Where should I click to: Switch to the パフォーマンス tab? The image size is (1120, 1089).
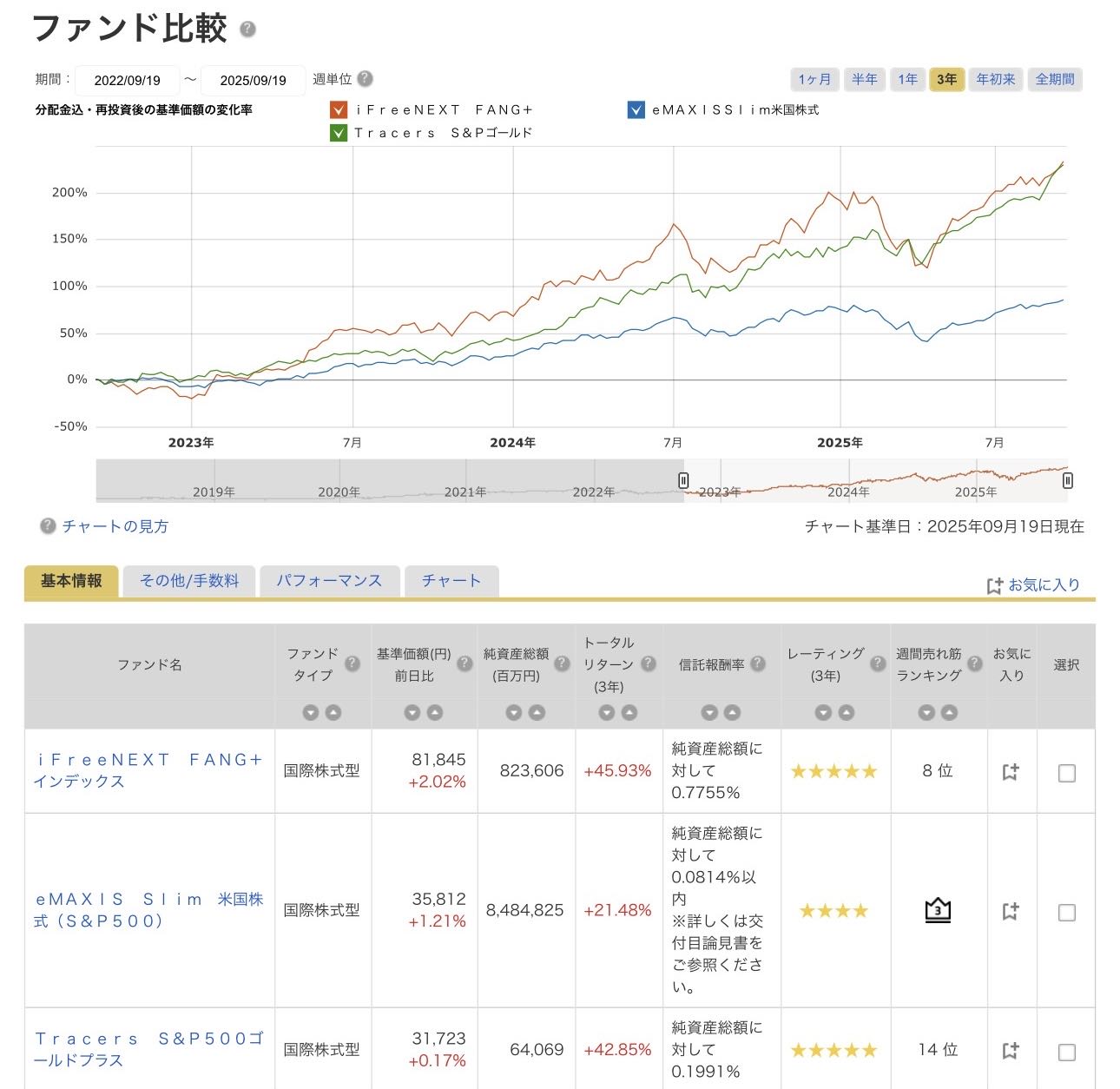pyautogui.click(x=329, y=581)
